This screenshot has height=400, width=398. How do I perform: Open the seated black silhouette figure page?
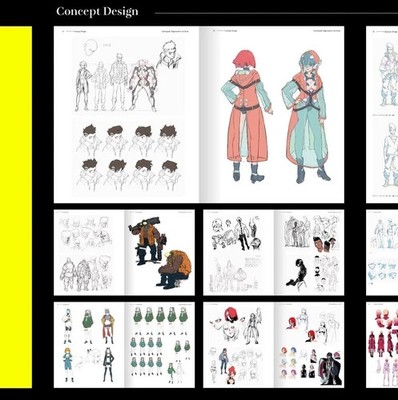[x=309, y=253]
